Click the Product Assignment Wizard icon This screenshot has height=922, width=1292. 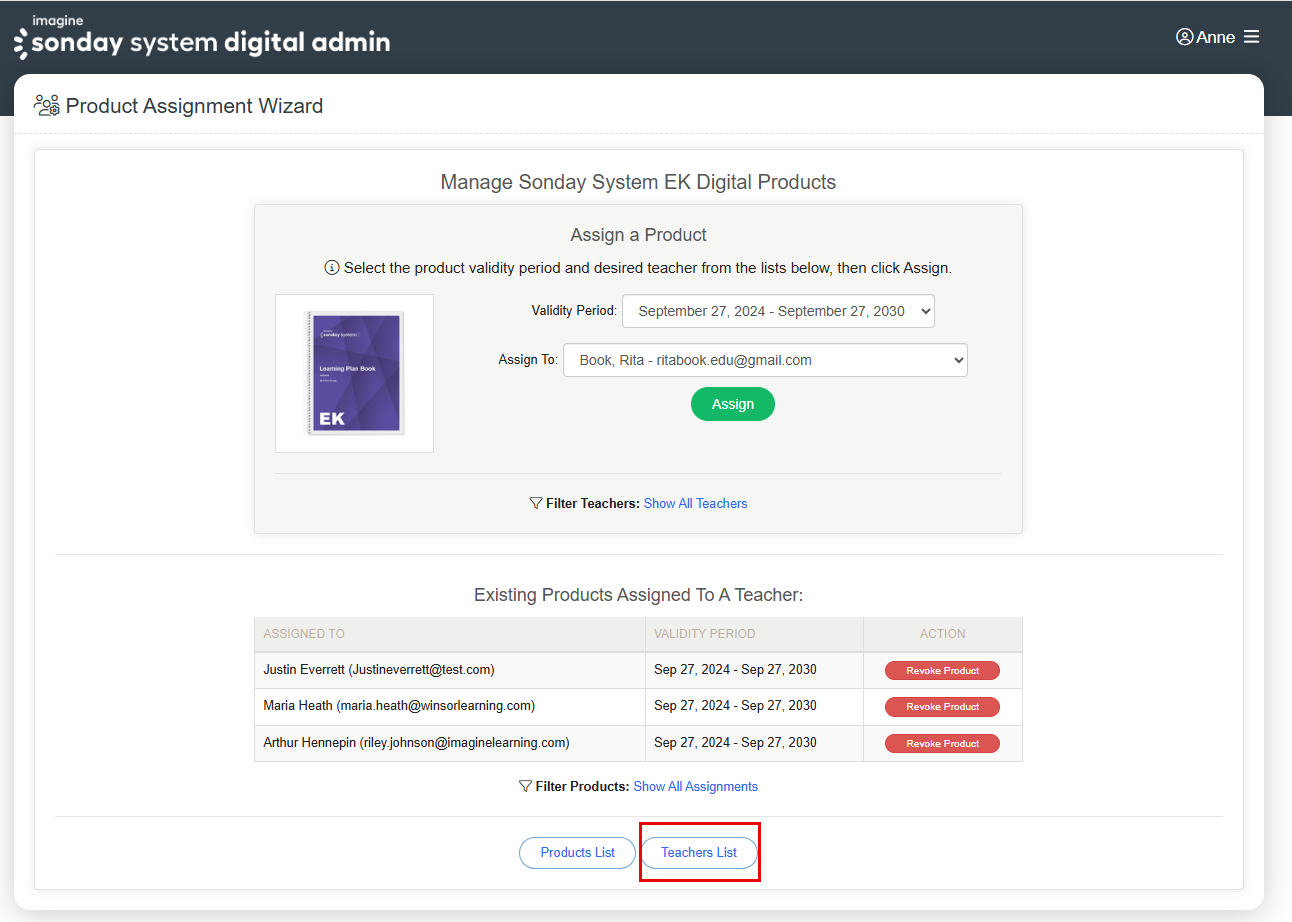pyautogui.click(x=47, y=105)
